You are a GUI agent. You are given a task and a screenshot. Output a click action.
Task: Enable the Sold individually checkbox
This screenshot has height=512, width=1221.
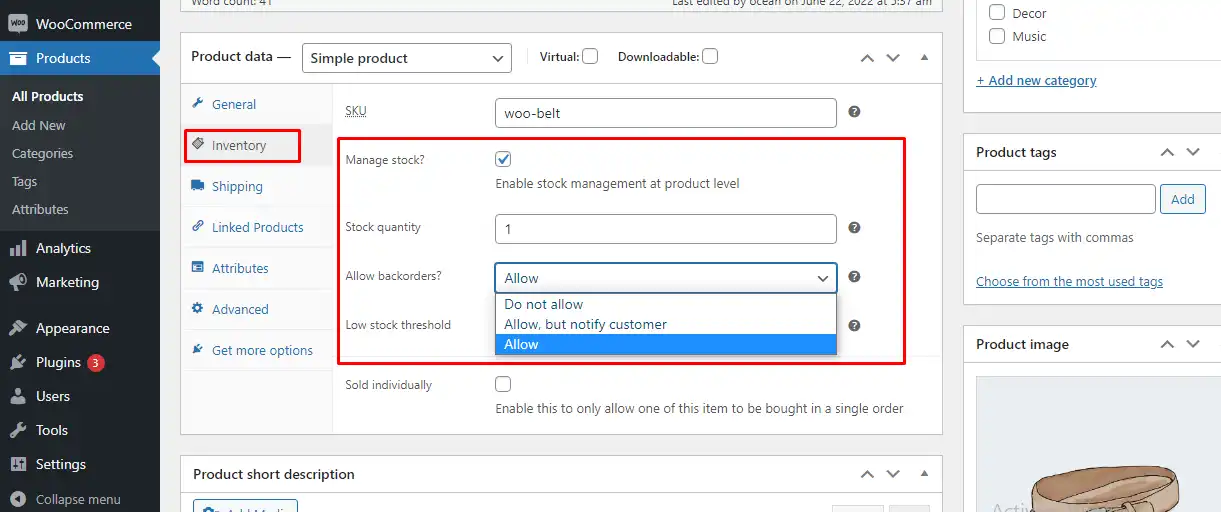tap(503, 384)
